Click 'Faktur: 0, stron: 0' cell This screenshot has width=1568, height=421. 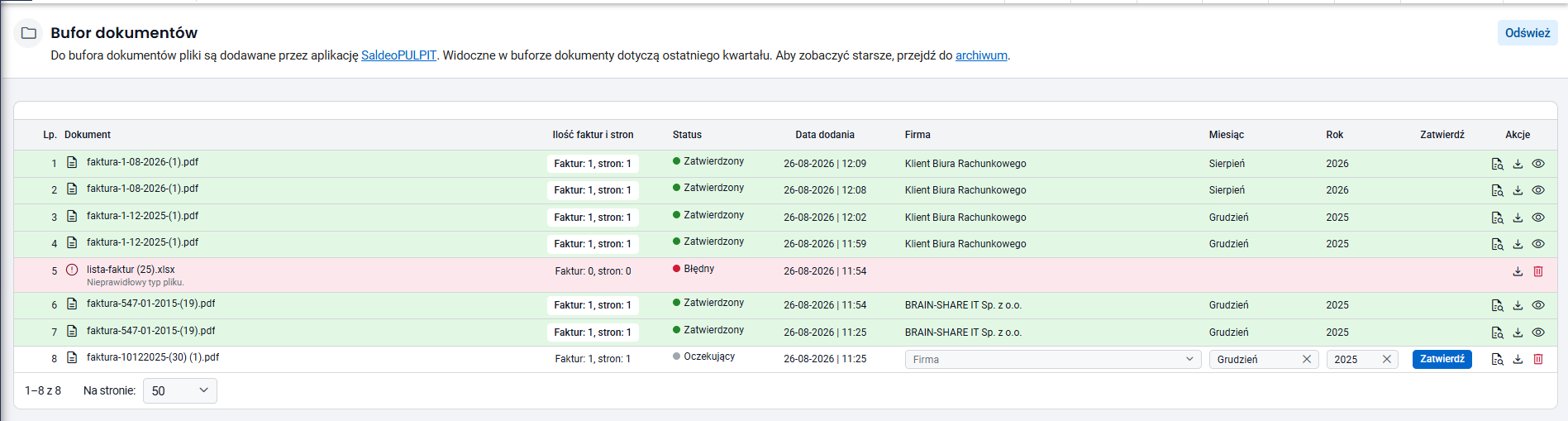593,271
